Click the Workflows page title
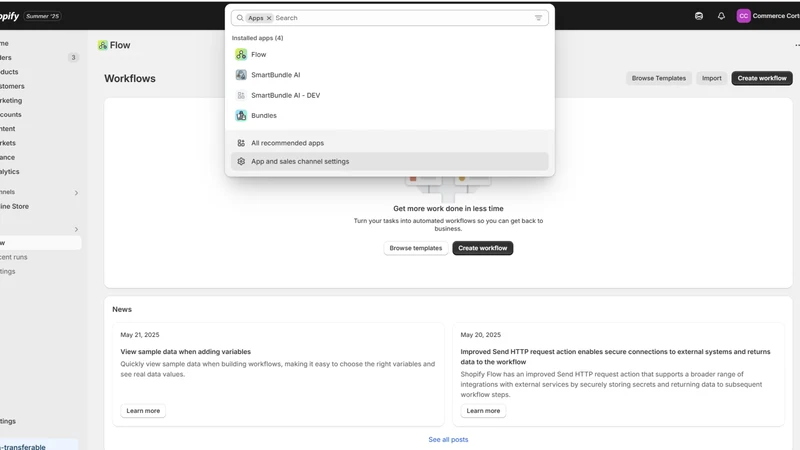 (130, 79)
